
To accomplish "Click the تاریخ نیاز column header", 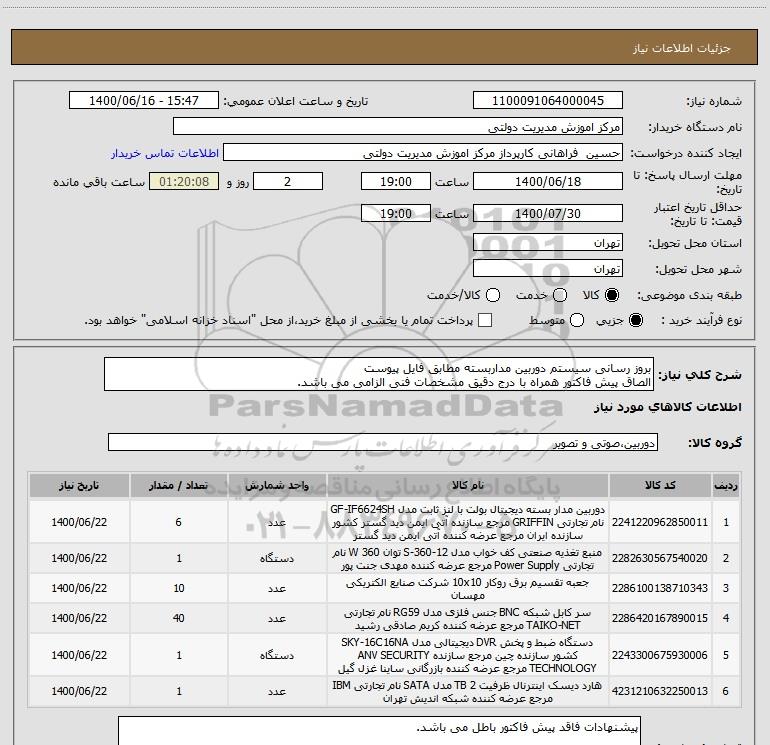I will point(79,485).
